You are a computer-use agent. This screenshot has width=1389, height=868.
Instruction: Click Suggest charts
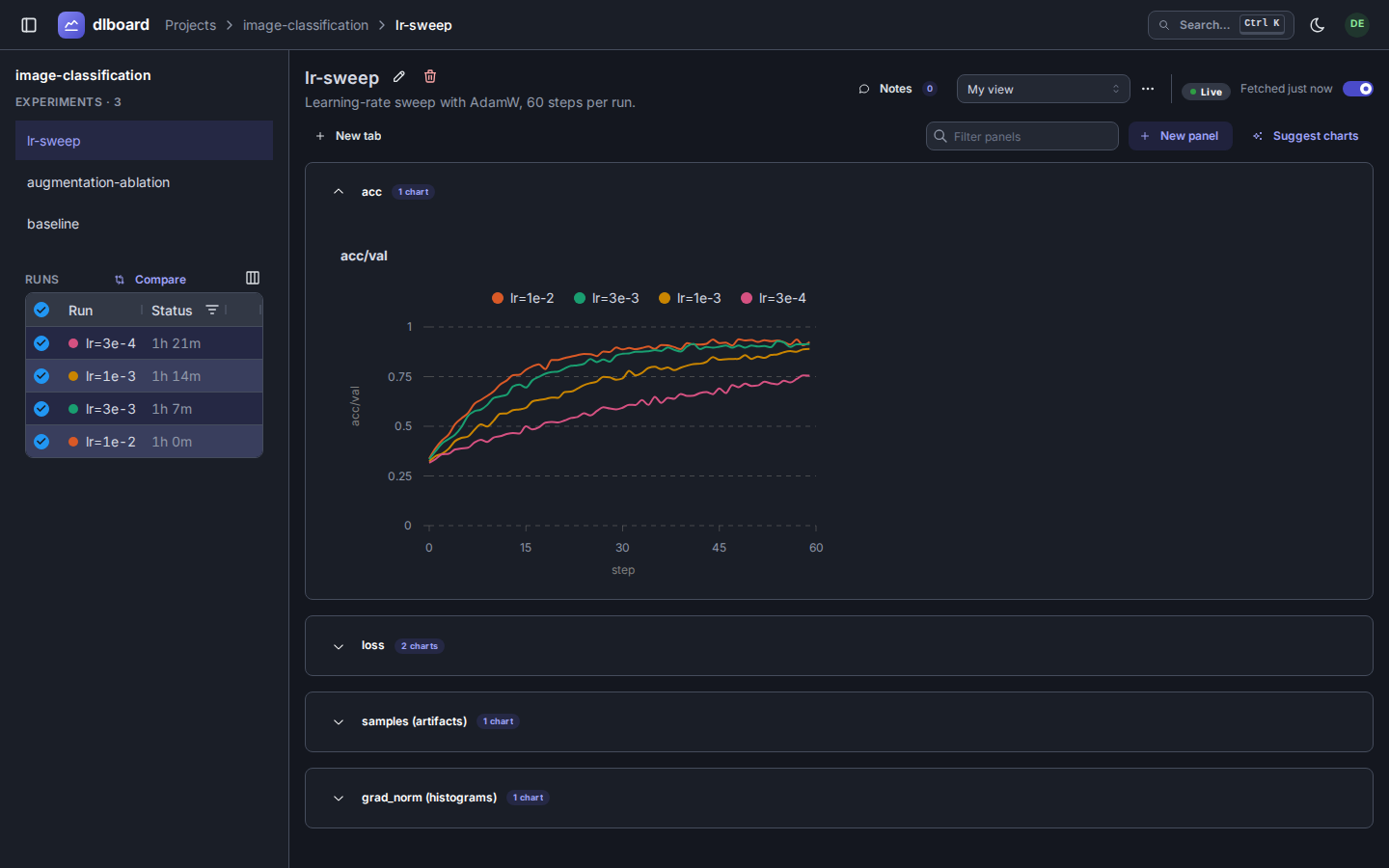pyautogui.click(x=1306, y=136)
